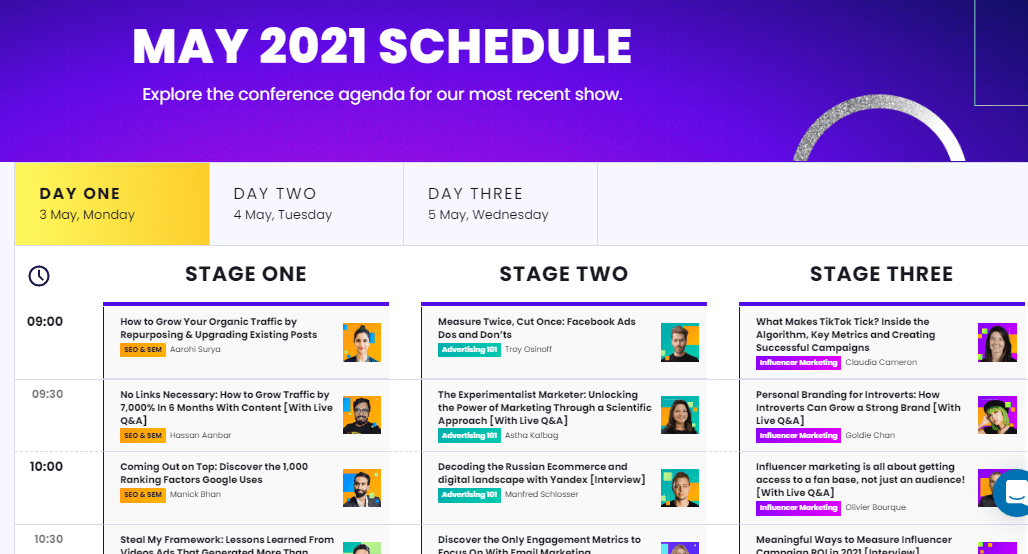The image size is (1028, 554).
Task: Click the SEO & SEM tag under Aarohi Surya's talk
Action: point(142,349)
